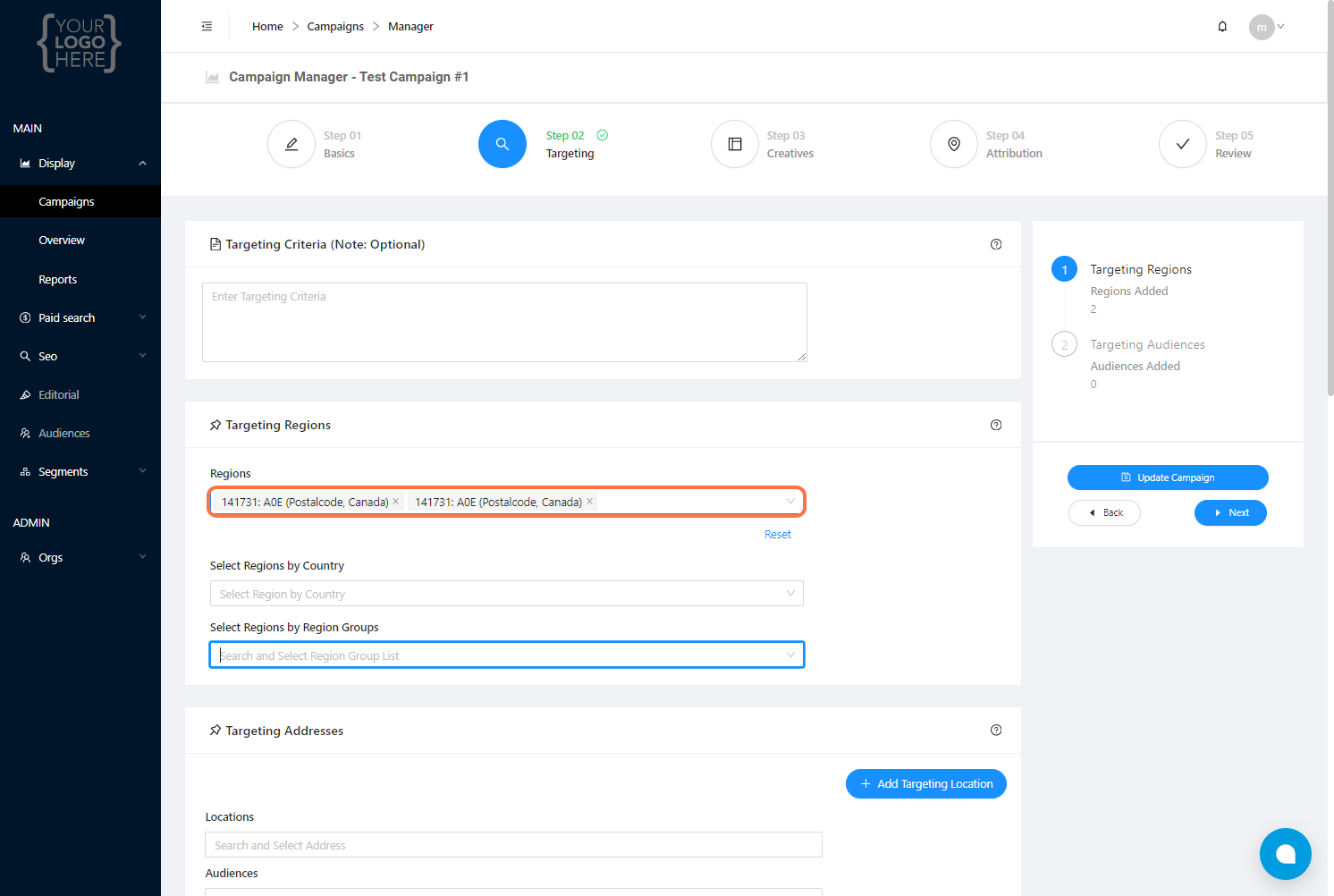The width and height of the screenshot is (1334, 896).
Task: Click the Step 04 Attribution pin icon
Action: tap(954, 144)
